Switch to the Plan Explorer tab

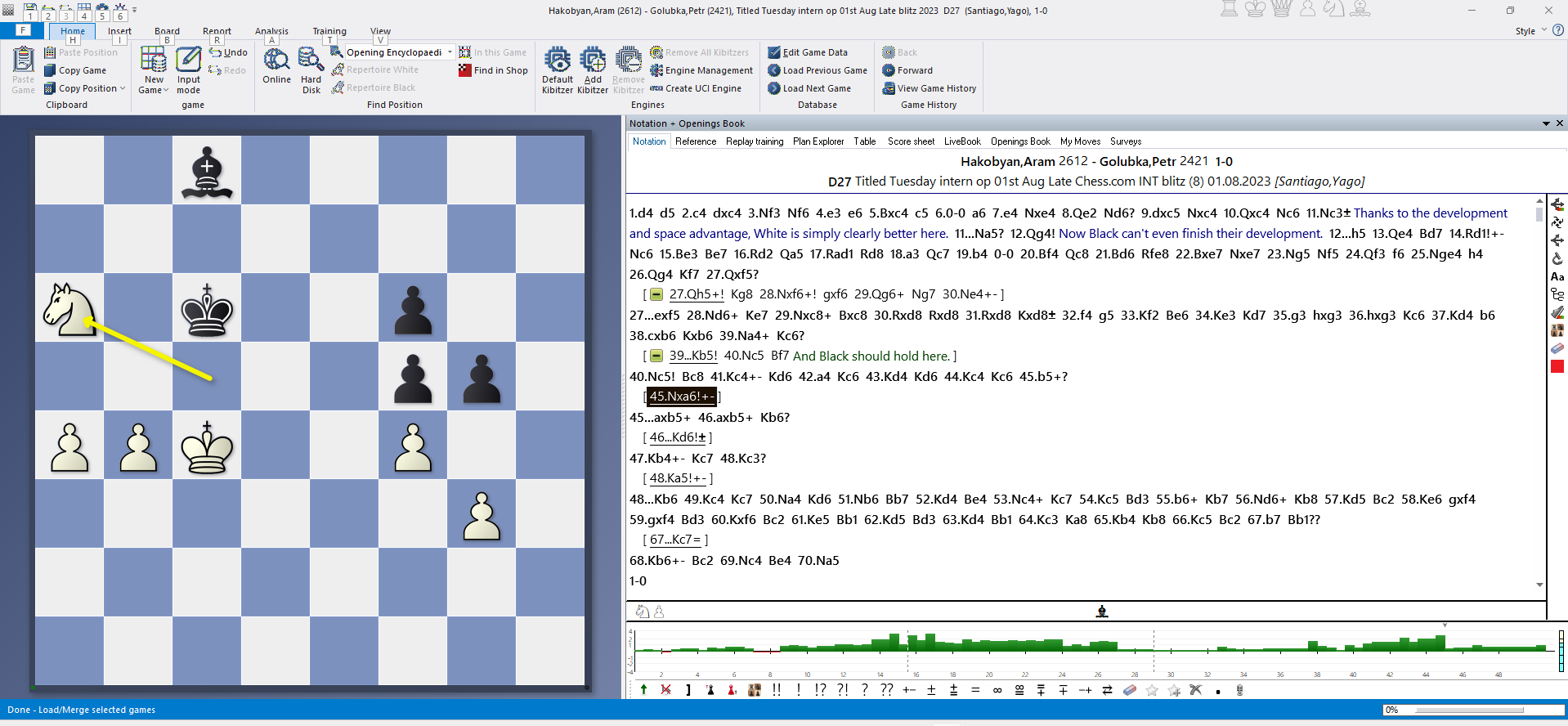click(818, 141)
